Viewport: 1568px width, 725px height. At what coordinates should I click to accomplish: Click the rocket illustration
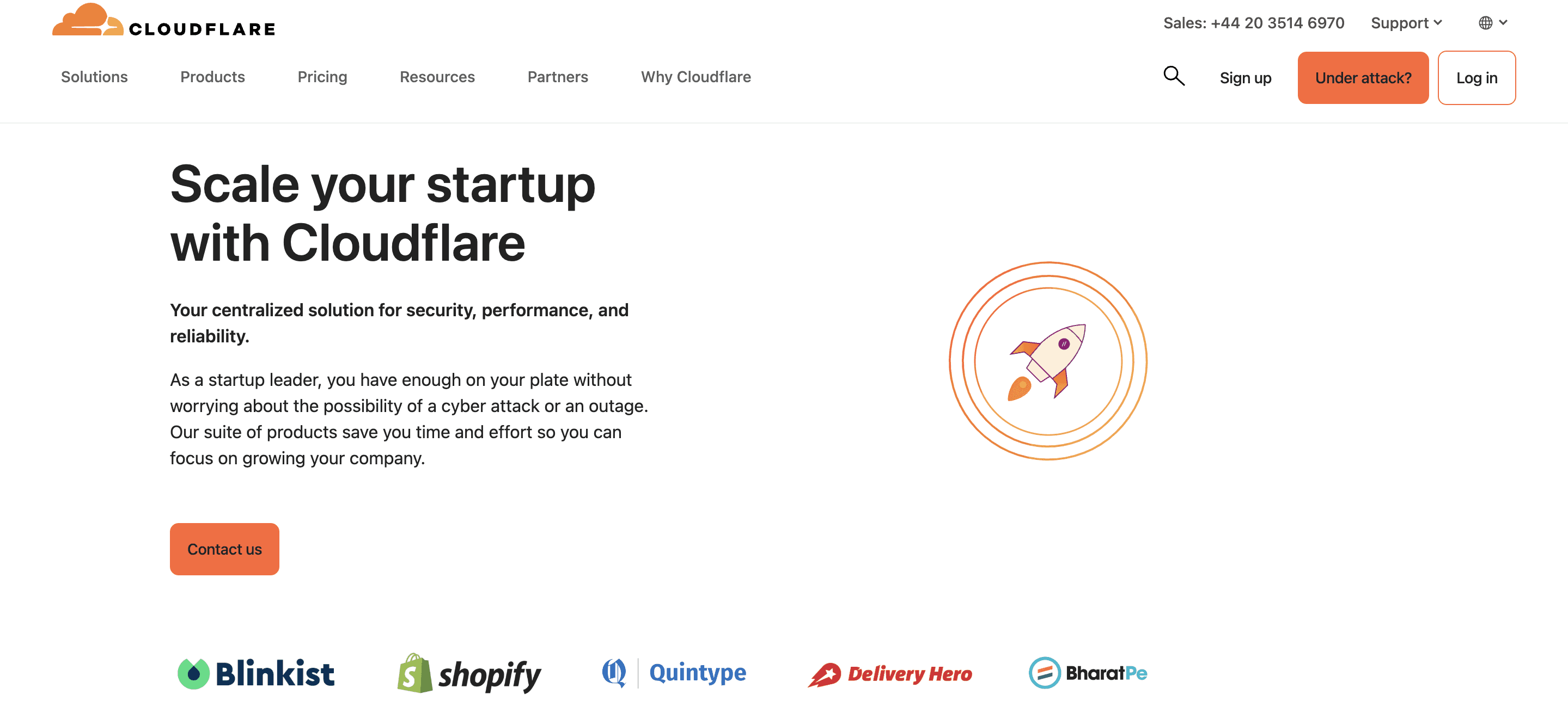pyautogui.click(x=1047, y=361)
